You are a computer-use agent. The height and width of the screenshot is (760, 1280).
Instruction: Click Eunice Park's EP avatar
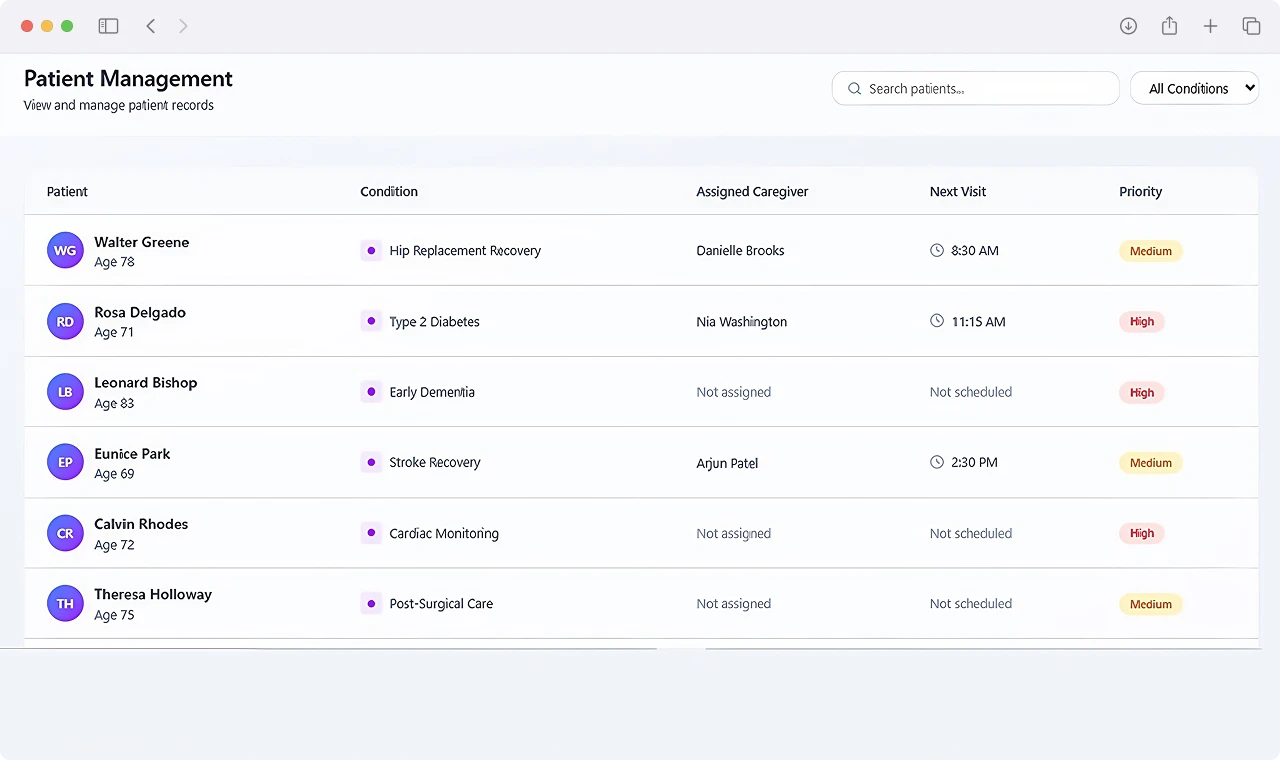pos(65,462)
